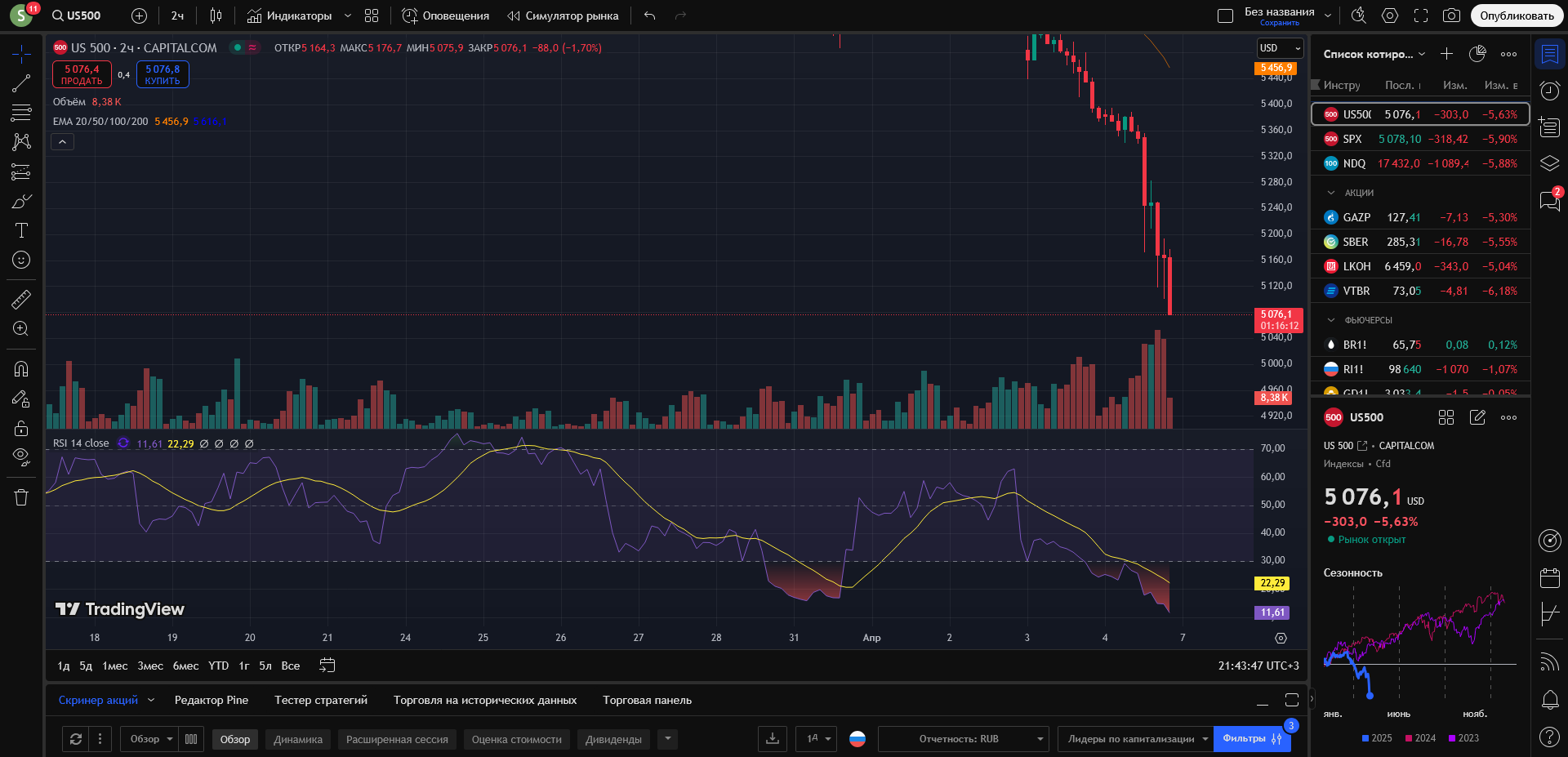
Task: Click the Продать 5 076,4 button
Action: pyautogui.click(x=82, y=74)
